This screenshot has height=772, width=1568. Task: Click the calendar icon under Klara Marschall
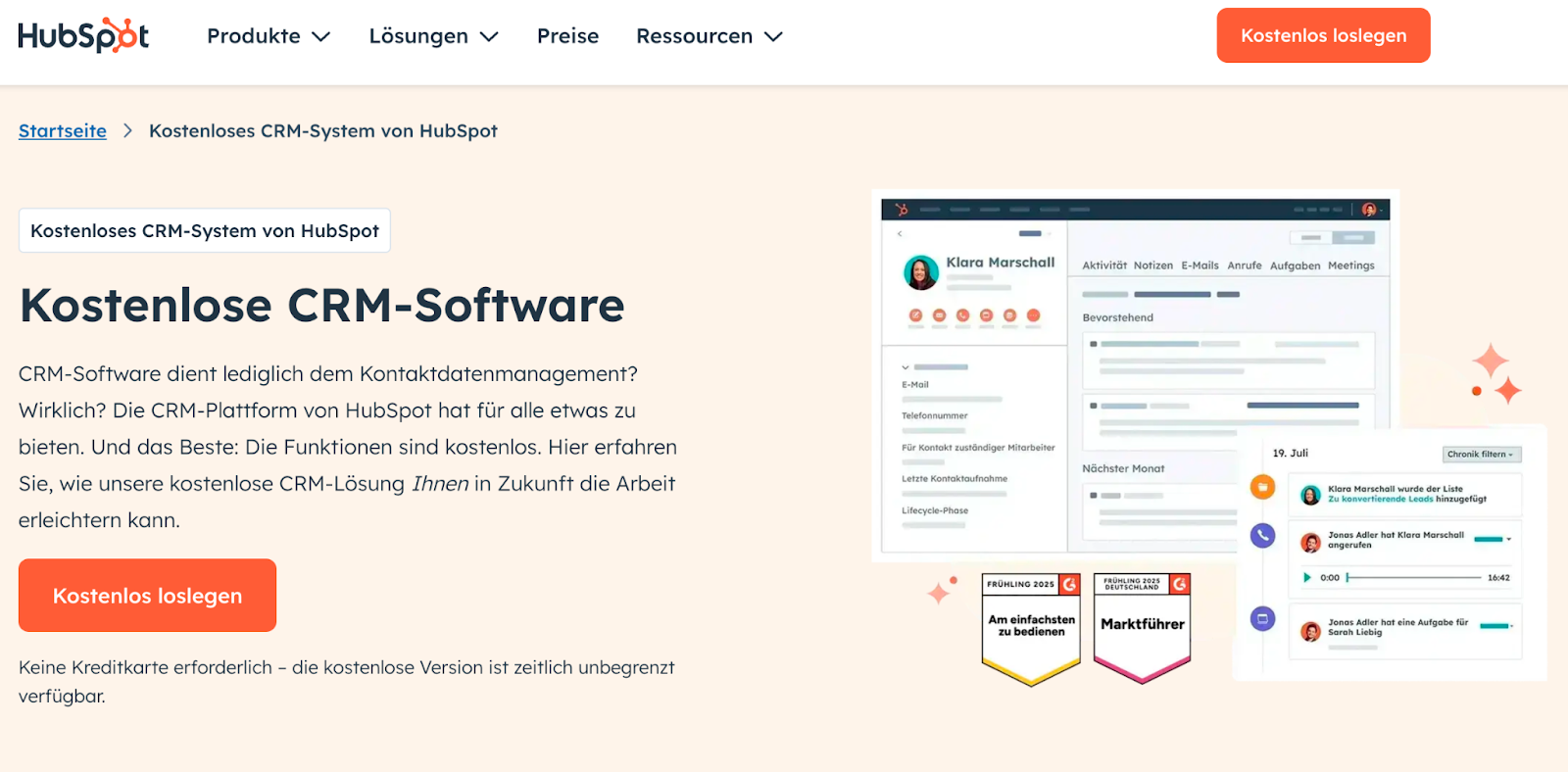pyautogui.click(x=1009, y=315)
